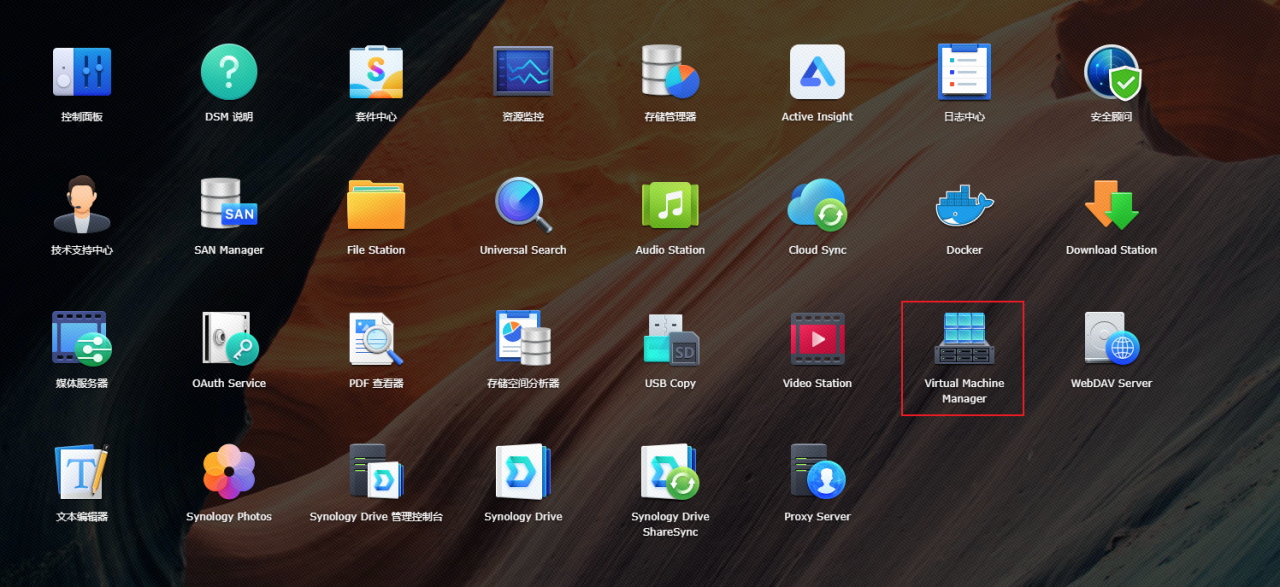This screenshot has width=1280, height=587.
Task: Launch WebDAV Server
Action: 1110,340
